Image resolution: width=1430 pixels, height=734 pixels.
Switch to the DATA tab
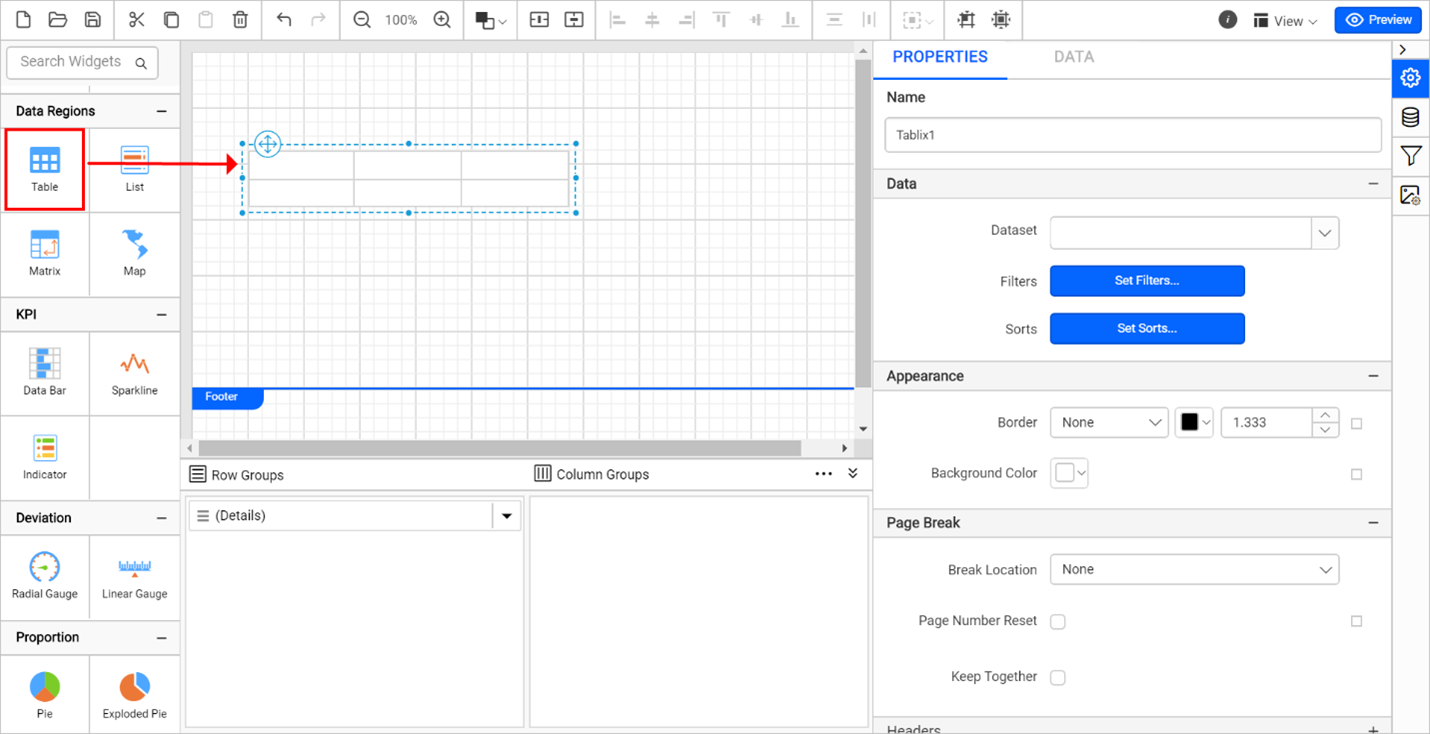point(1074,57)
